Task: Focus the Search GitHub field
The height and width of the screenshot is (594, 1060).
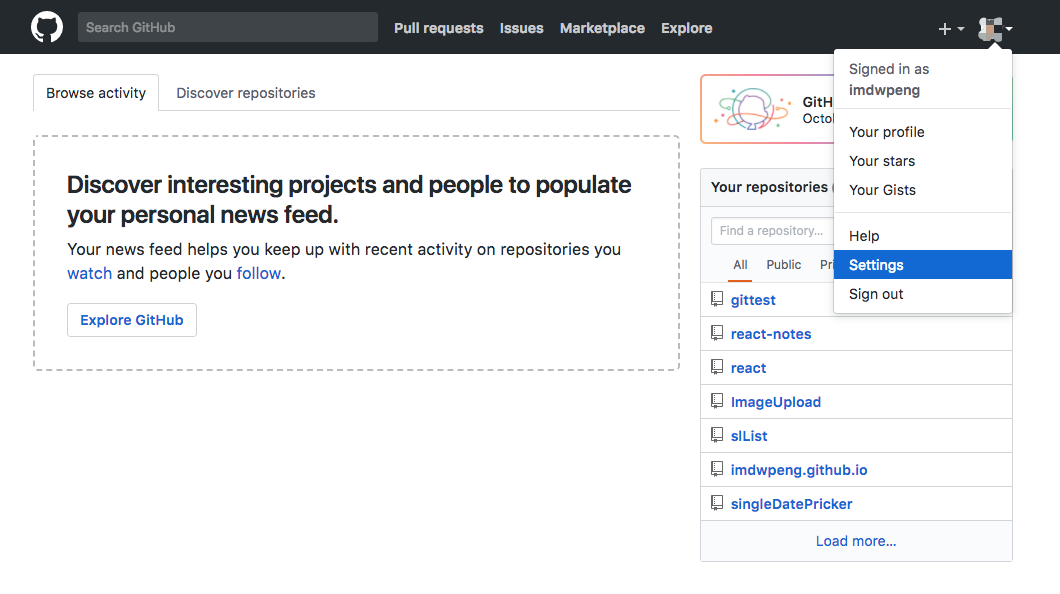Action: (x=228, y=27)
